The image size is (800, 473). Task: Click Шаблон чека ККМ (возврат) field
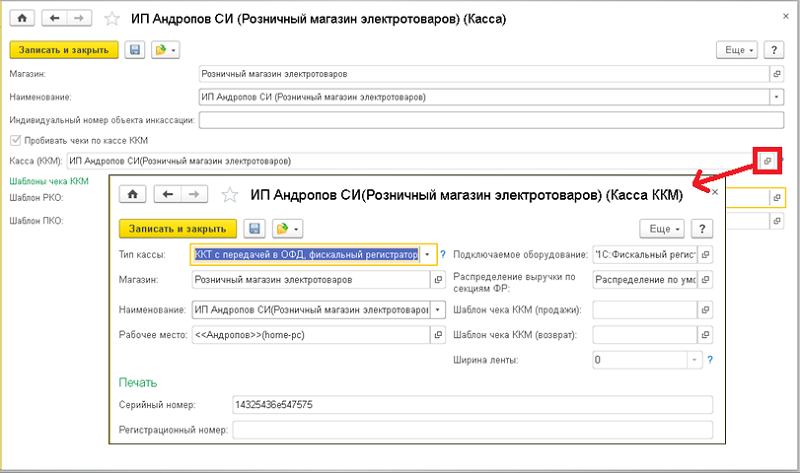645,335
